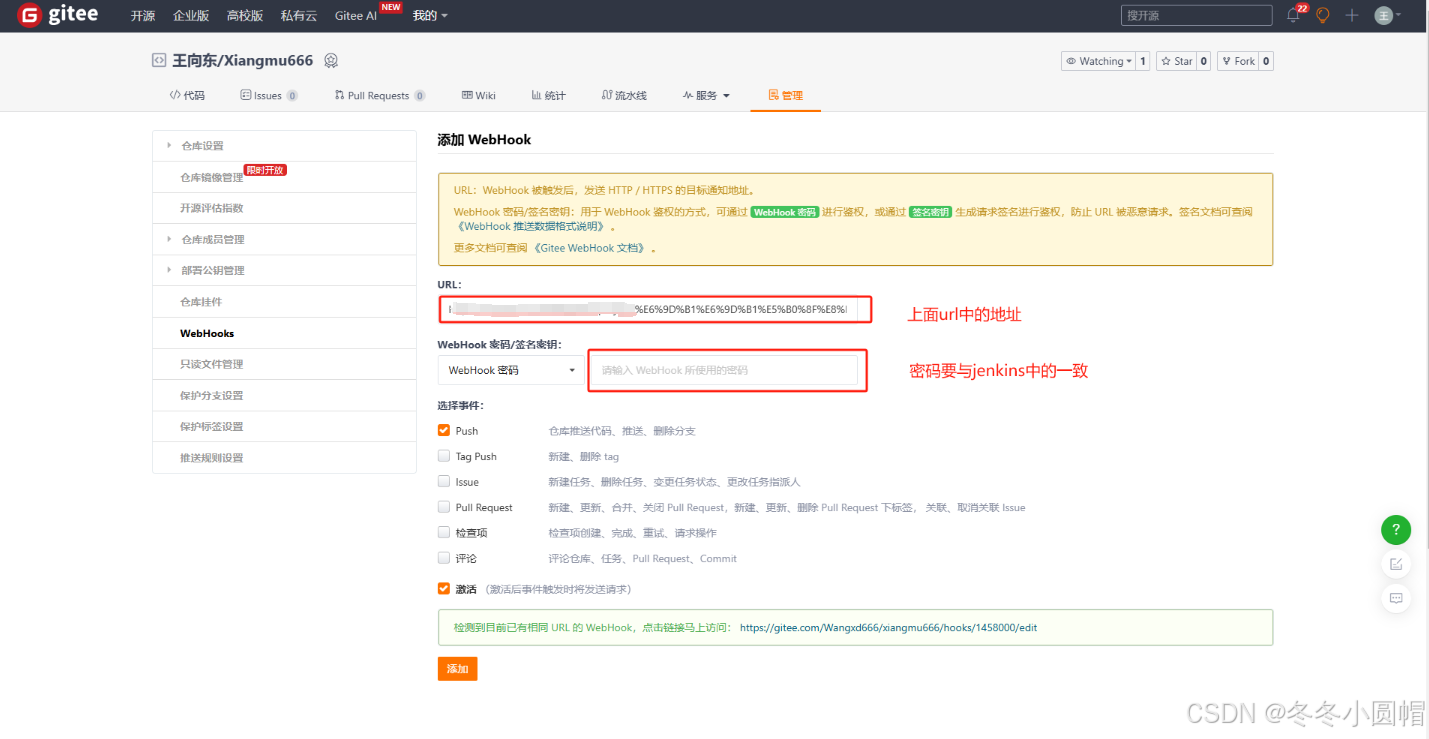
Task: Switch to the Wiki tab
Action: (x=479, y=95)
